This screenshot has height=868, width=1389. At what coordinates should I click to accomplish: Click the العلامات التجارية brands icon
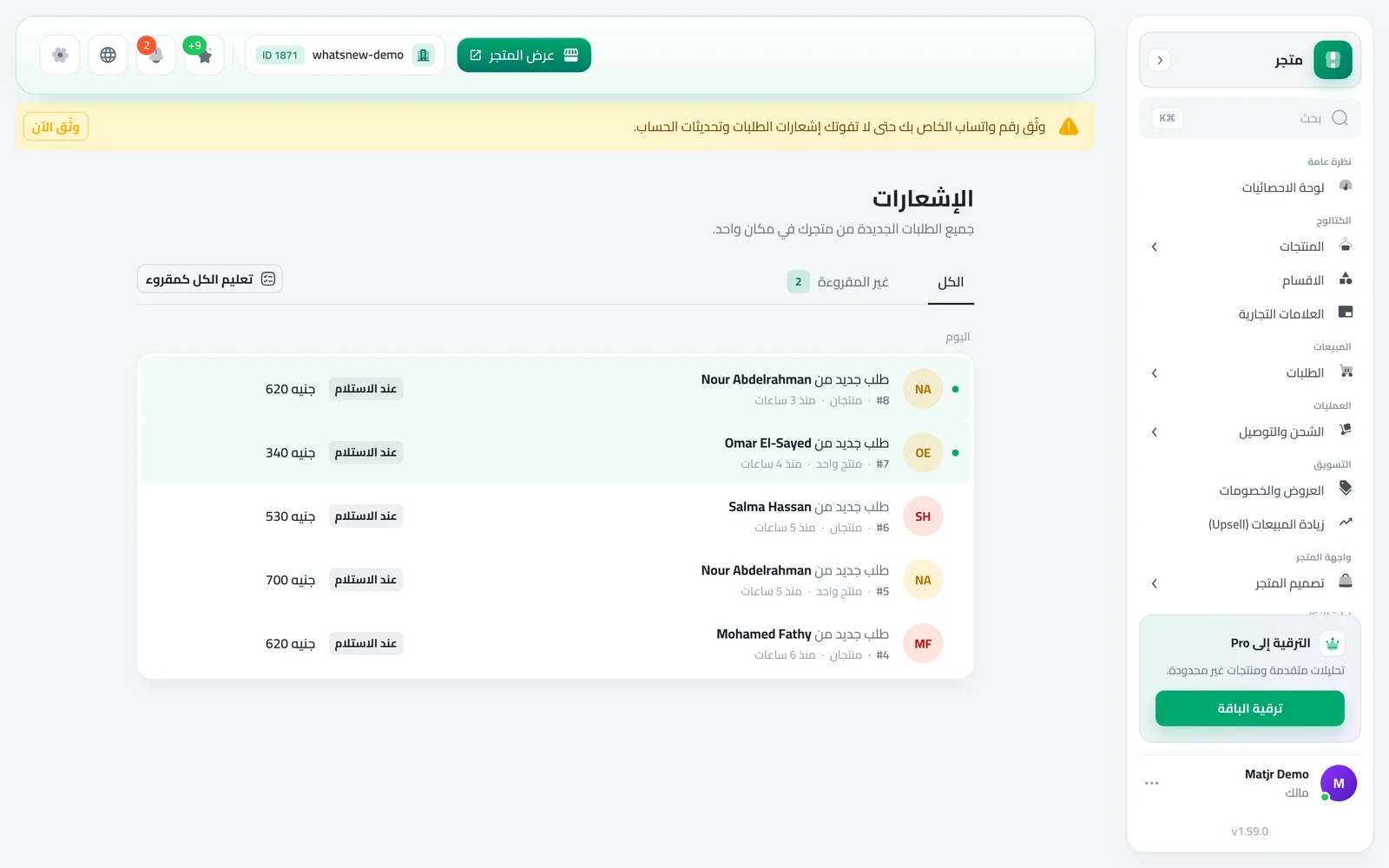[1346, 312]
